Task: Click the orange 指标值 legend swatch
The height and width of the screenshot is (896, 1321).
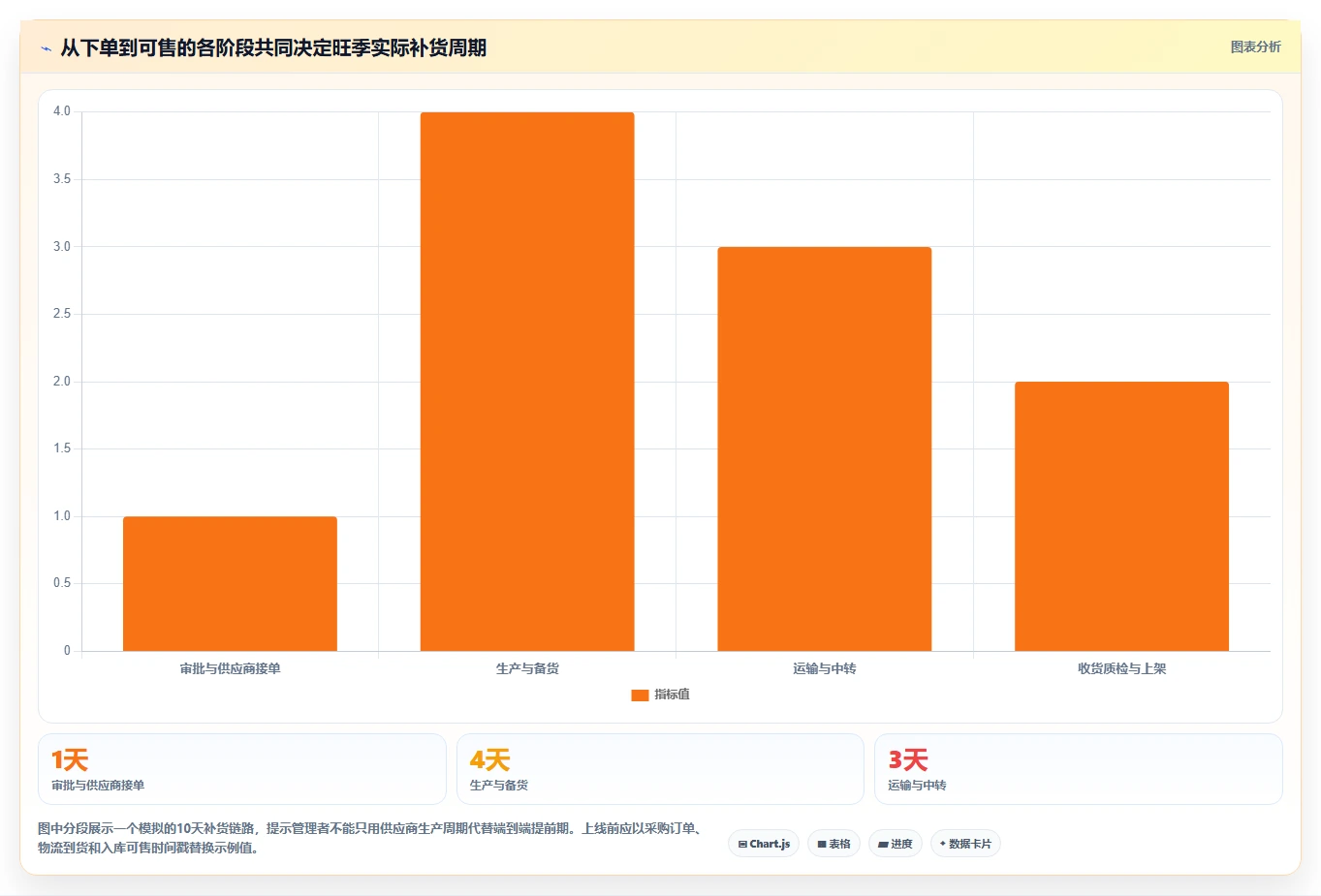Action: (x=640, y=695)
